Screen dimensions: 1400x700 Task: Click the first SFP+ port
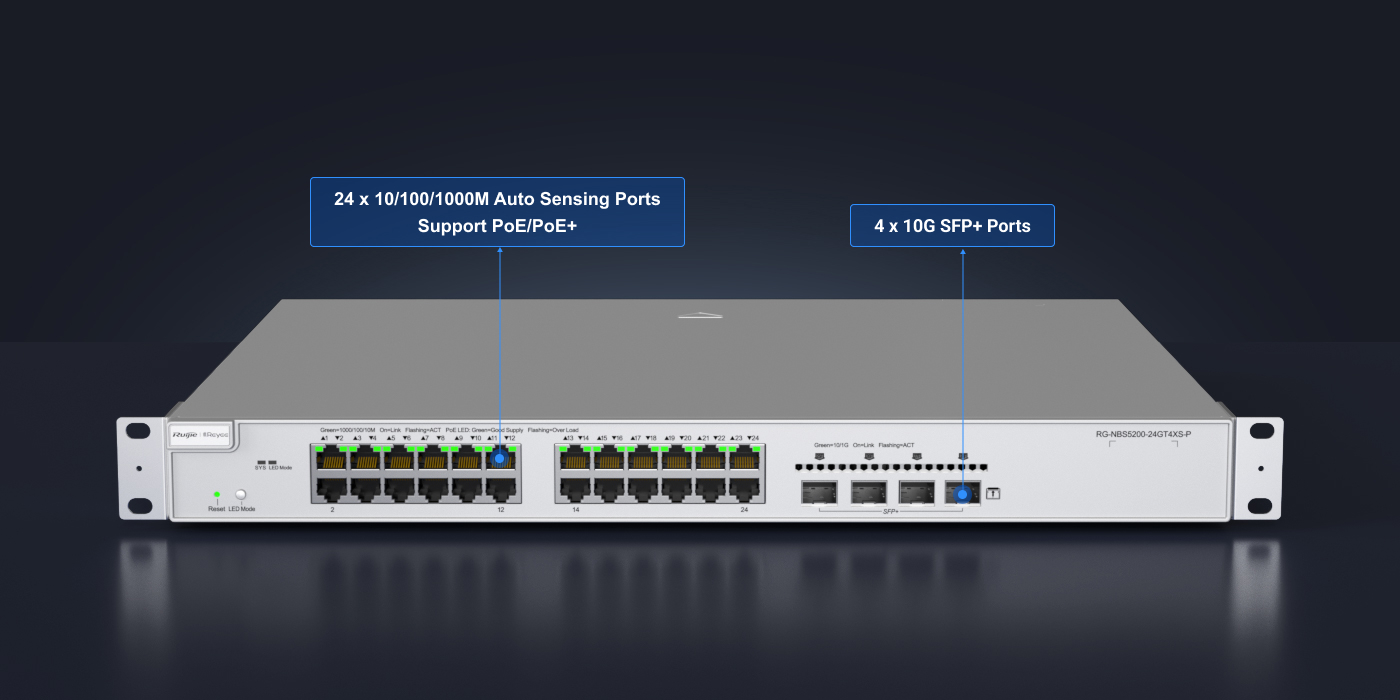[x=817, y=493]
